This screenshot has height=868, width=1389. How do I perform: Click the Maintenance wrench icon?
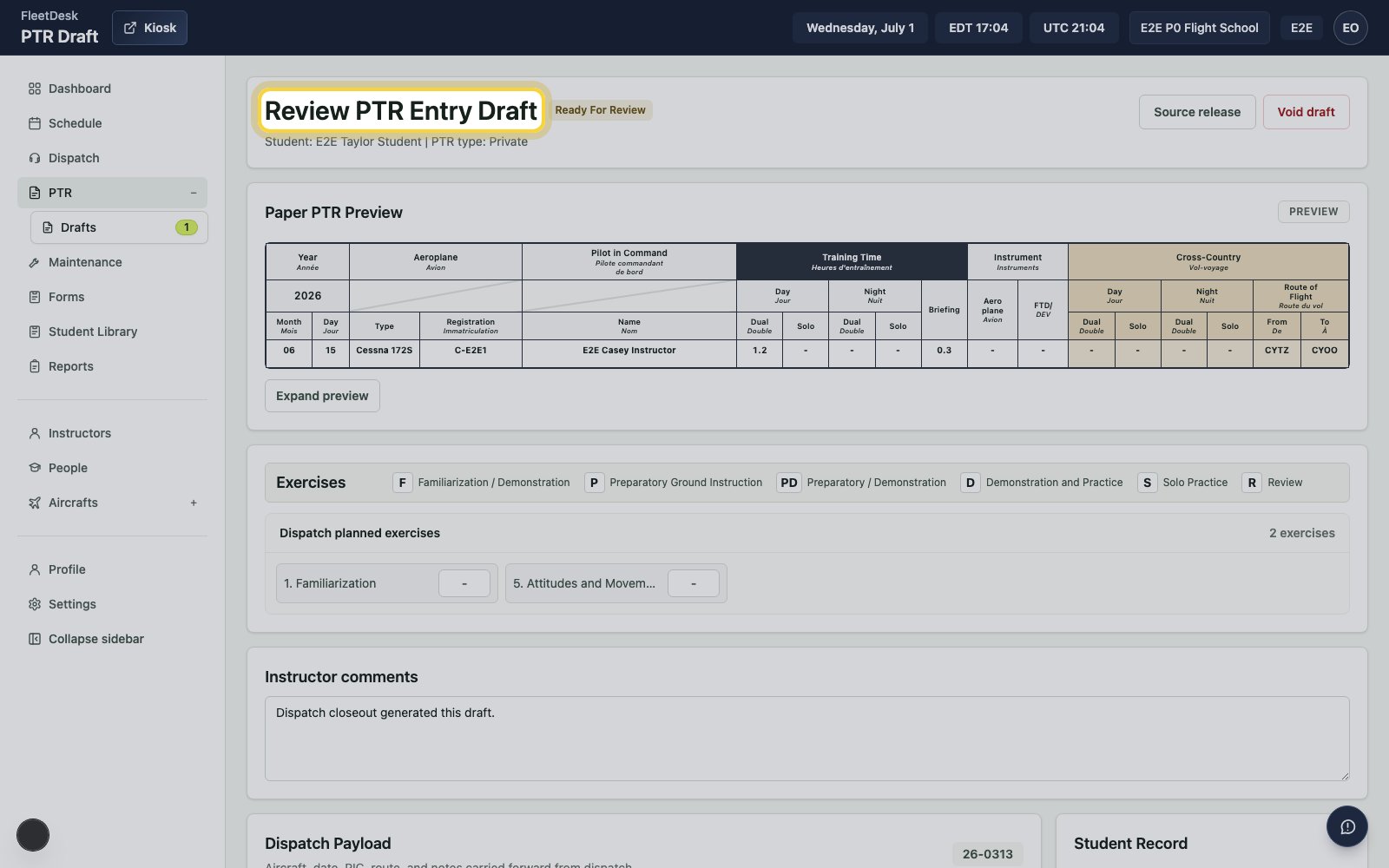click(35, 262)
